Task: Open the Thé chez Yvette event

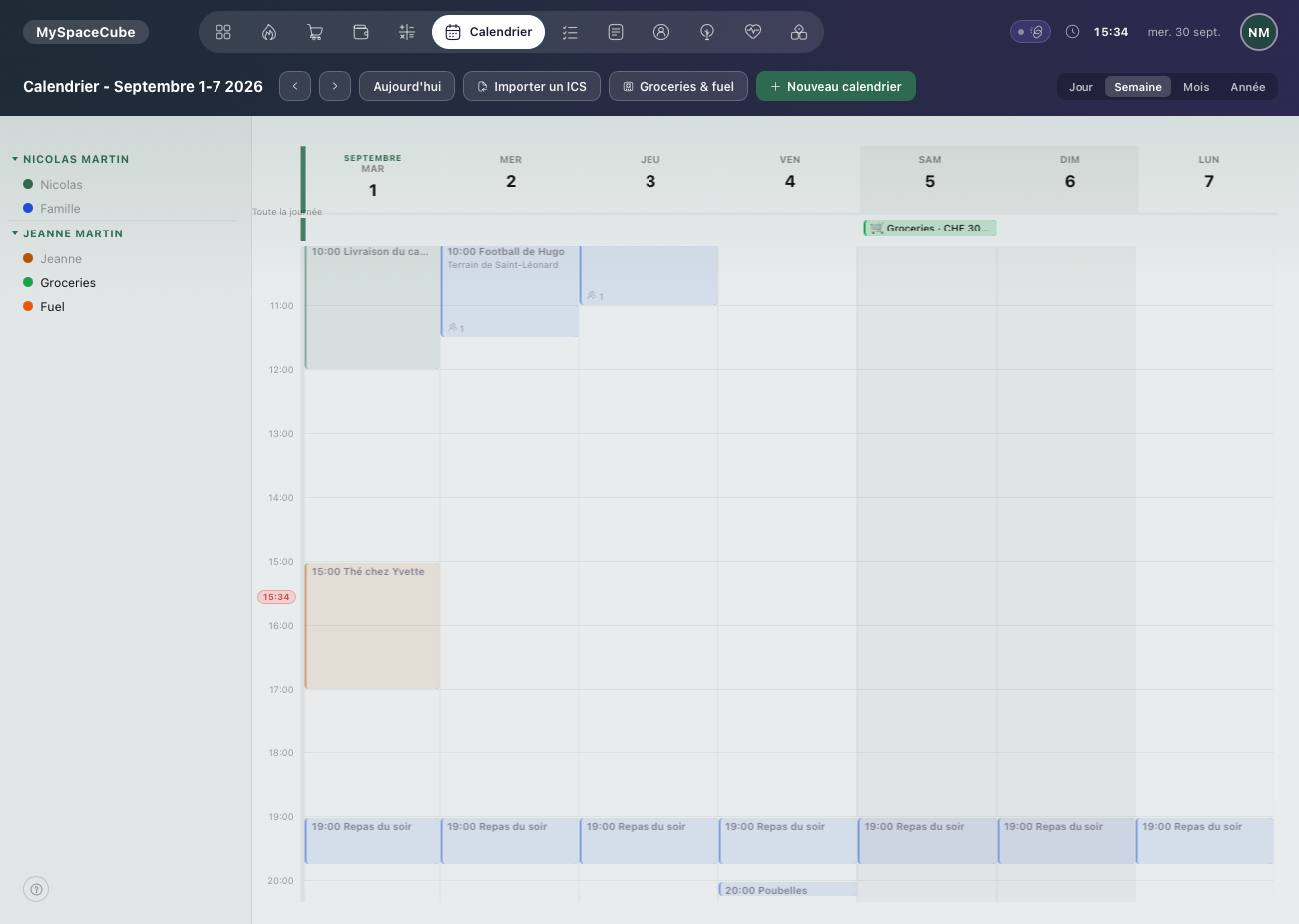Action: click(x=372, y=626)
